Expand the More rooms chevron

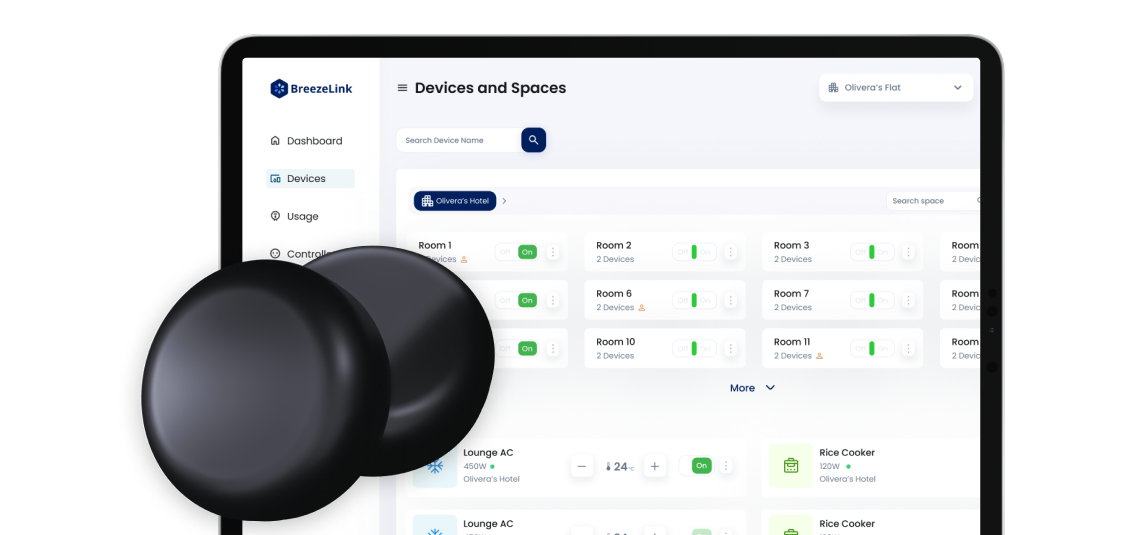pos(771,388)
